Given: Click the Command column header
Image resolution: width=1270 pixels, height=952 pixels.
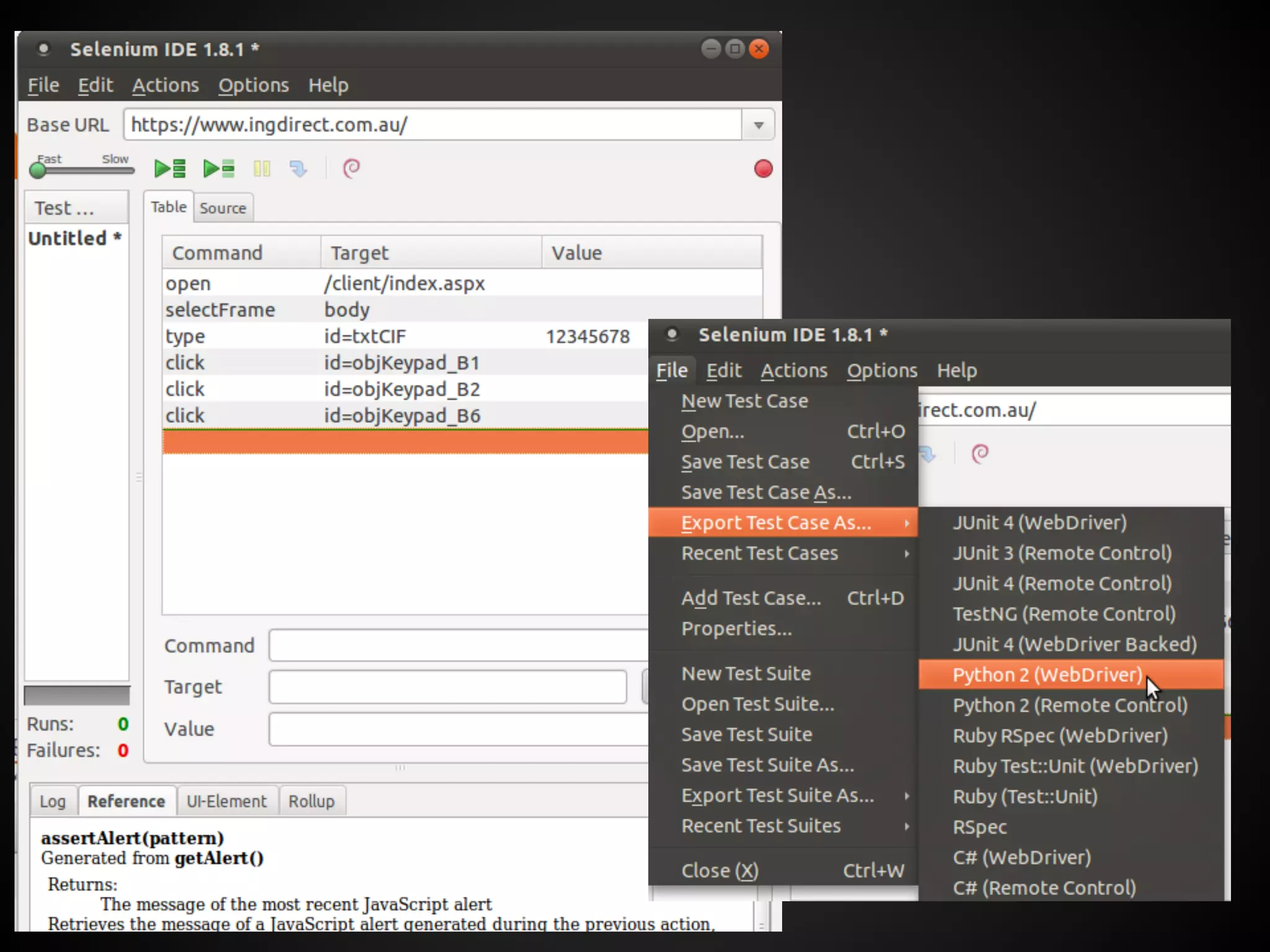Looking at the screenshot, I should click(242, 253).
